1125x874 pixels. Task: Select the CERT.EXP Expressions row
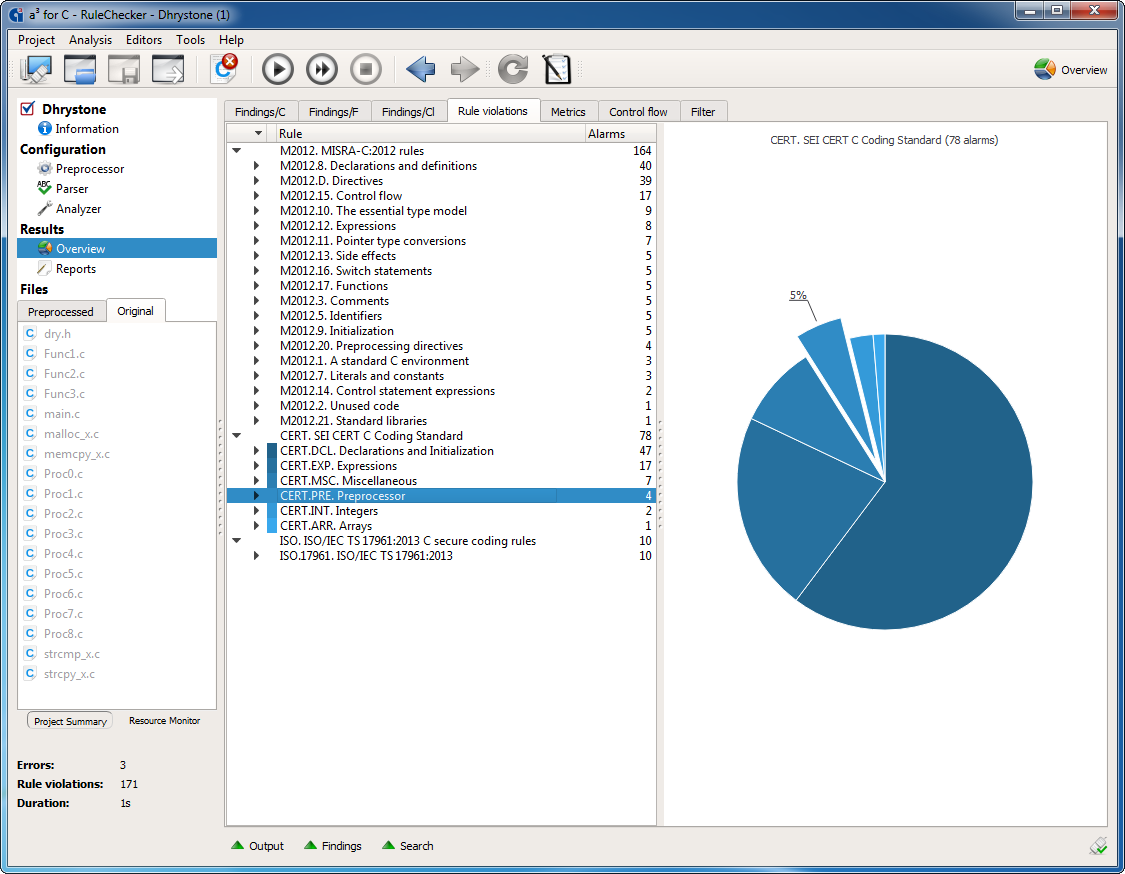pos(441,466)
